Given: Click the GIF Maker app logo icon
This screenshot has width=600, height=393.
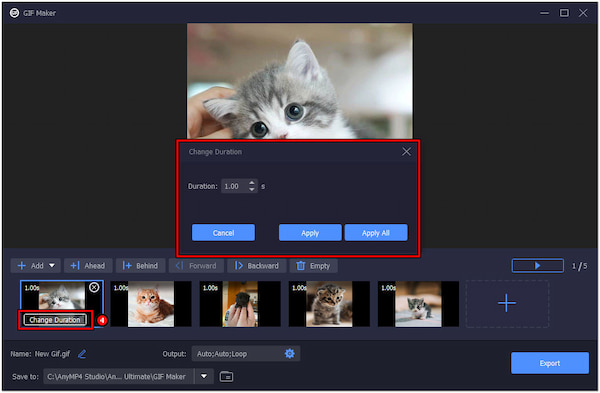Looking at the screenshot, I should 15,13.
